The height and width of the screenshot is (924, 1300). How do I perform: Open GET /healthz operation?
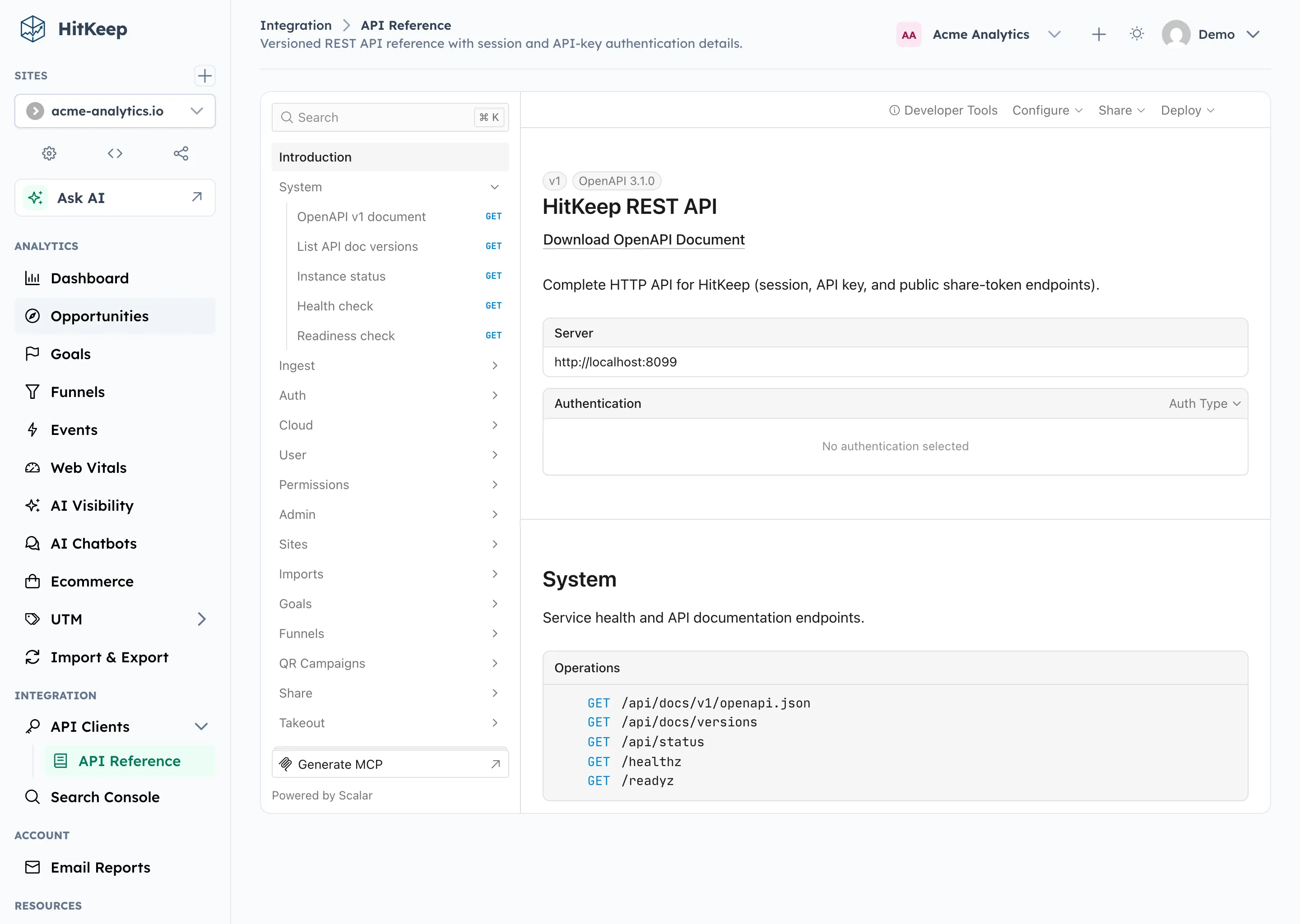click(x=634, y=762)
